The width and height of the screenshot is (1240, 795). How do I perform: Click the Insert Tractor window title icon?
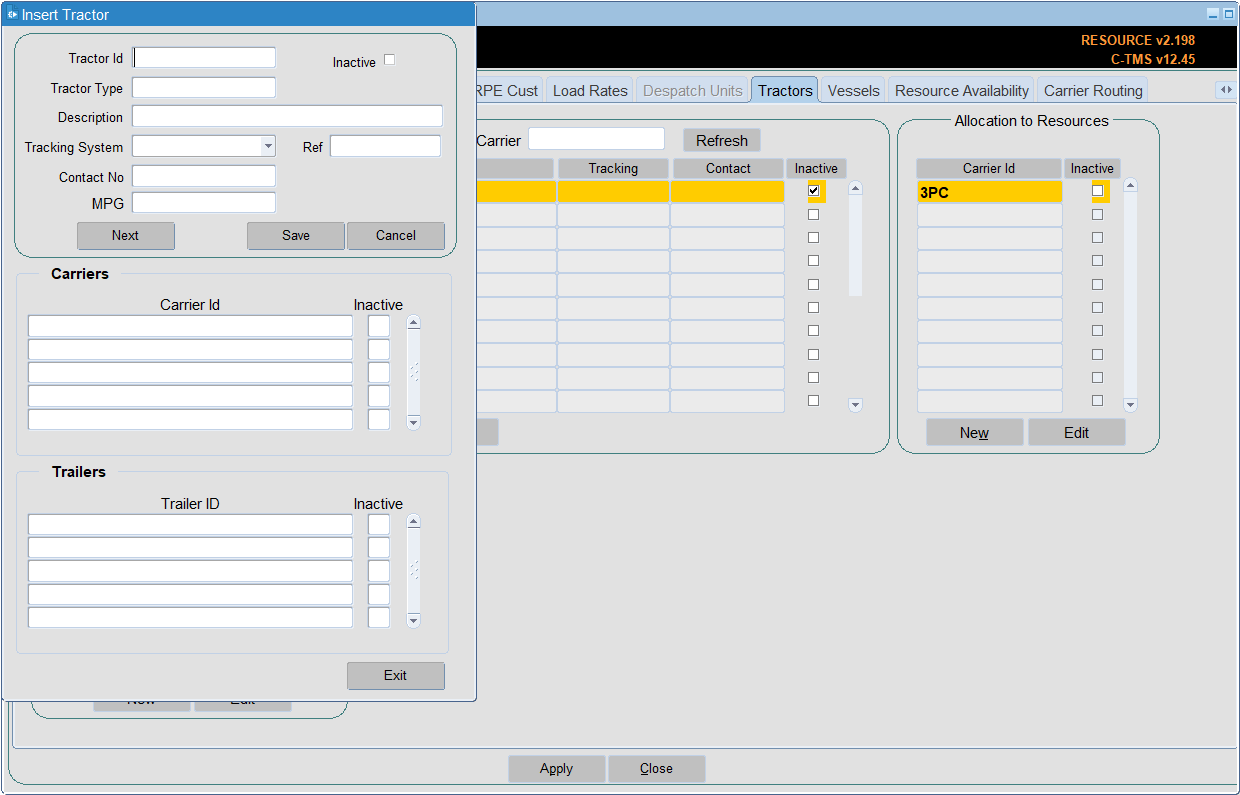pyautogui.click(x=12, y=15)
